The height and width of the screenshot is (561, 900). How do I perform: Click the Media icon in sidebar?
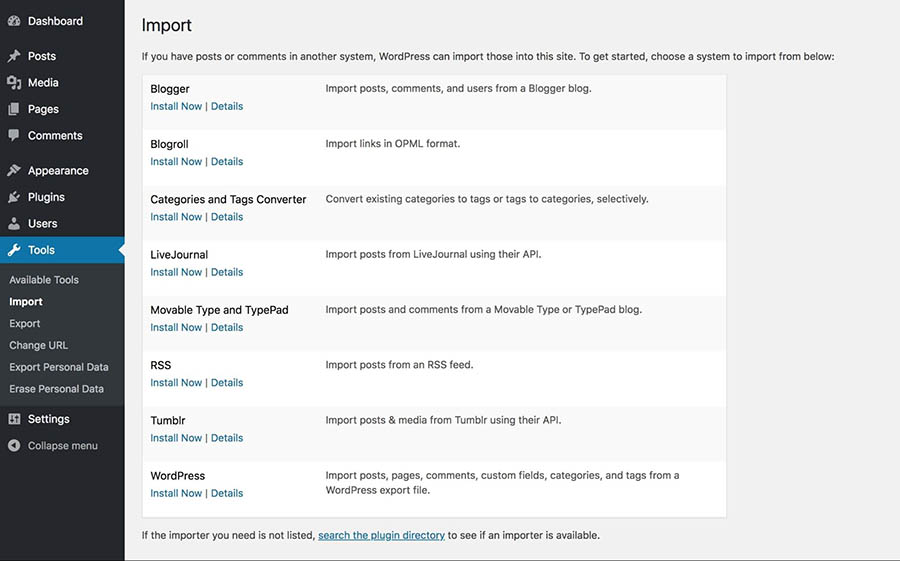[14, 83]
